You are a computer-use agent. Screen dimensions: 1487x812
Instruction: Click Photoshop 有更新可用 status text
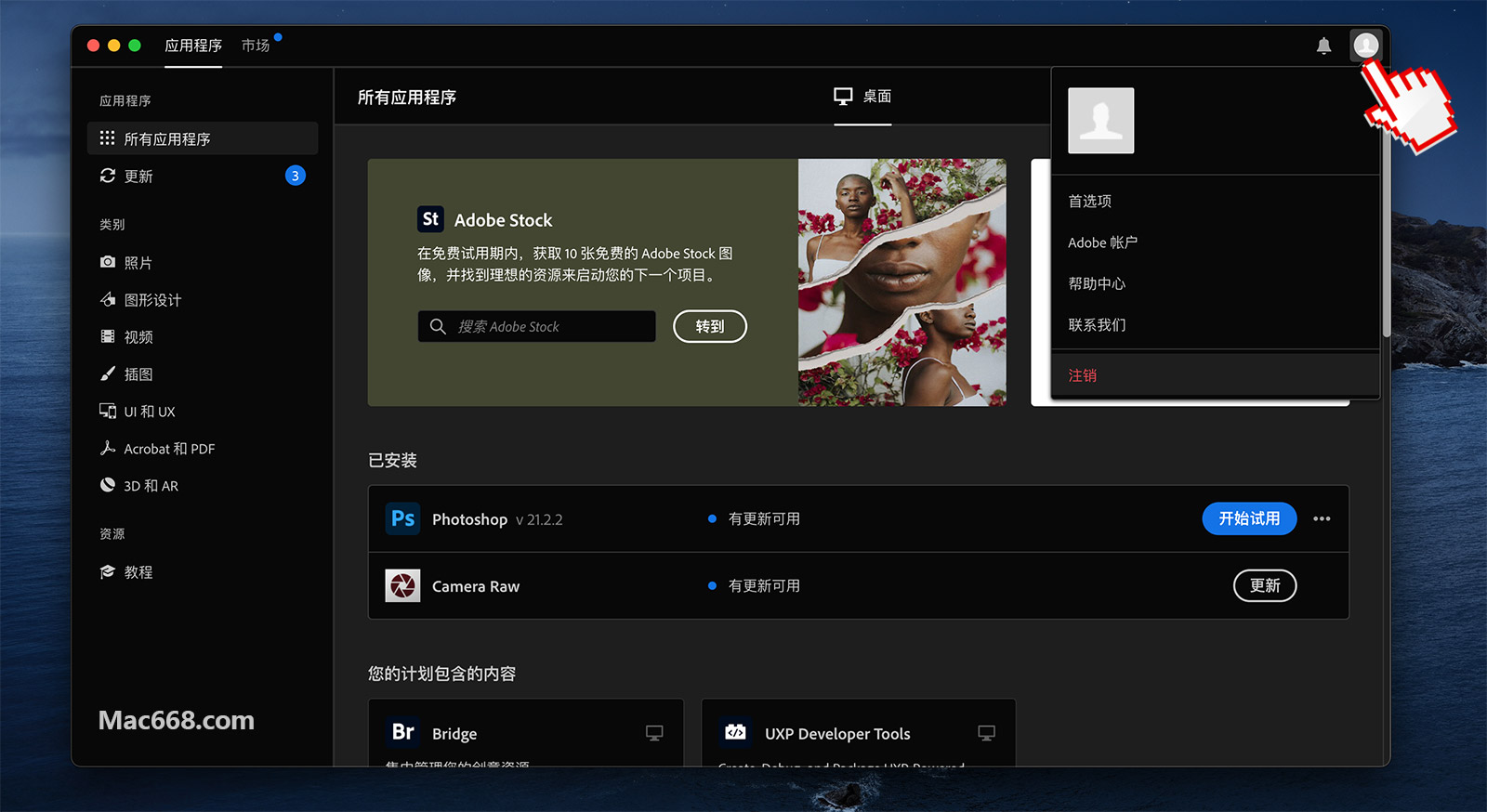[x=764, y=518]
